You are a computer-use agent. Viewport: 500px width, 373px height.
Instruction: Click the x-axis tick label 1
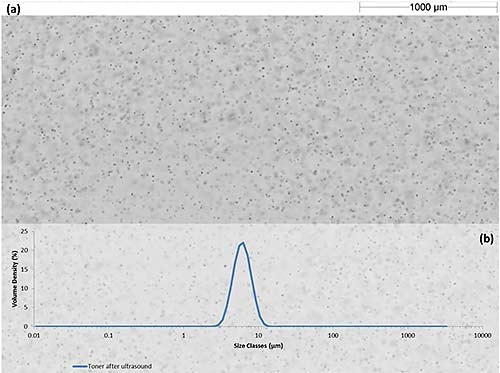tap(183, 335)
